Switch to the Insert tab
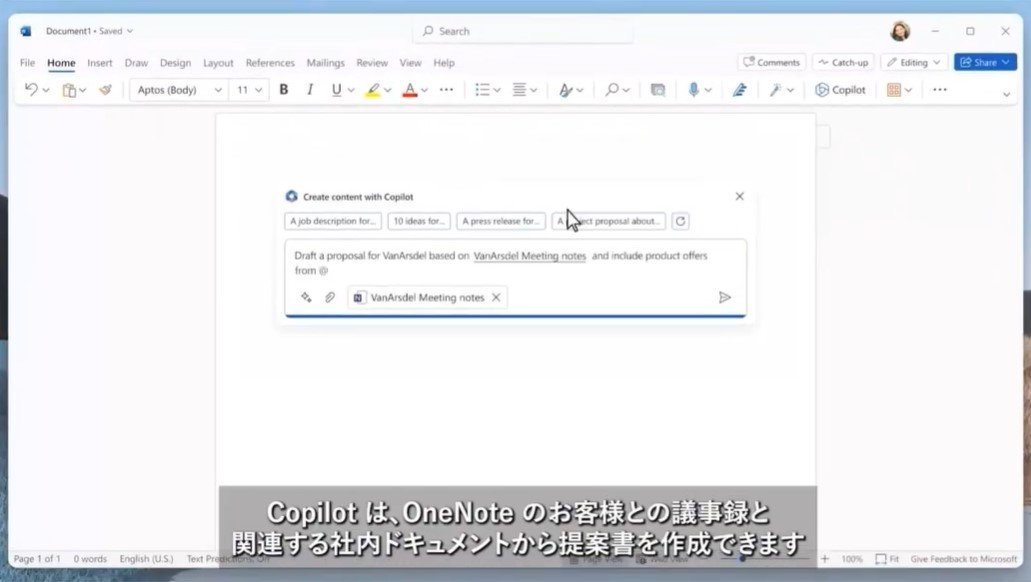The width and height of the screenshot is (1031, 582). click(x=100, y=62)
